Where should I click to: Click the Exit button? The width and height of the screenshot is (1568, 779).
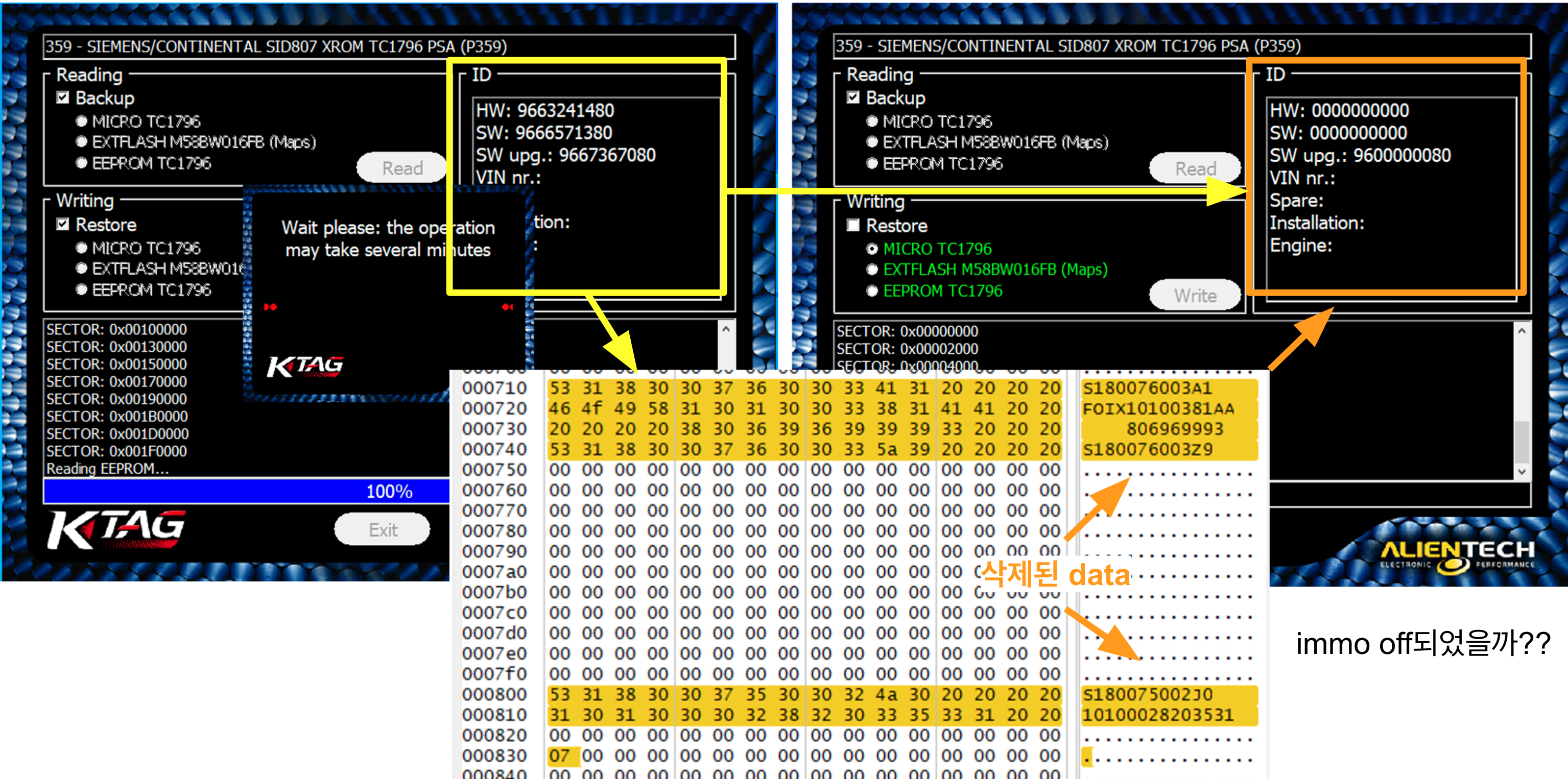383,529
